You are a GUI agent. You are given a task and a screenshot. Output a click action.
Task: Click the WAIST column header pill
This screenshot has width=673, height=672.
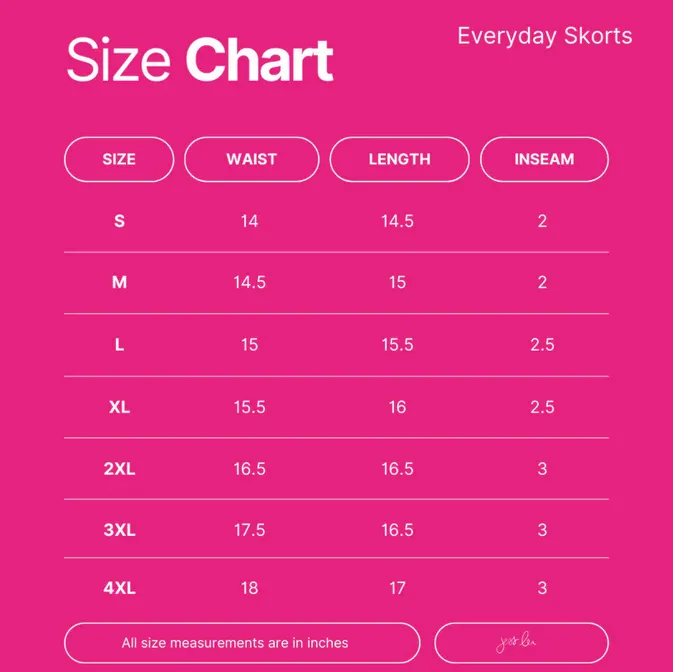pyautogui.click(x=252, y=159)
